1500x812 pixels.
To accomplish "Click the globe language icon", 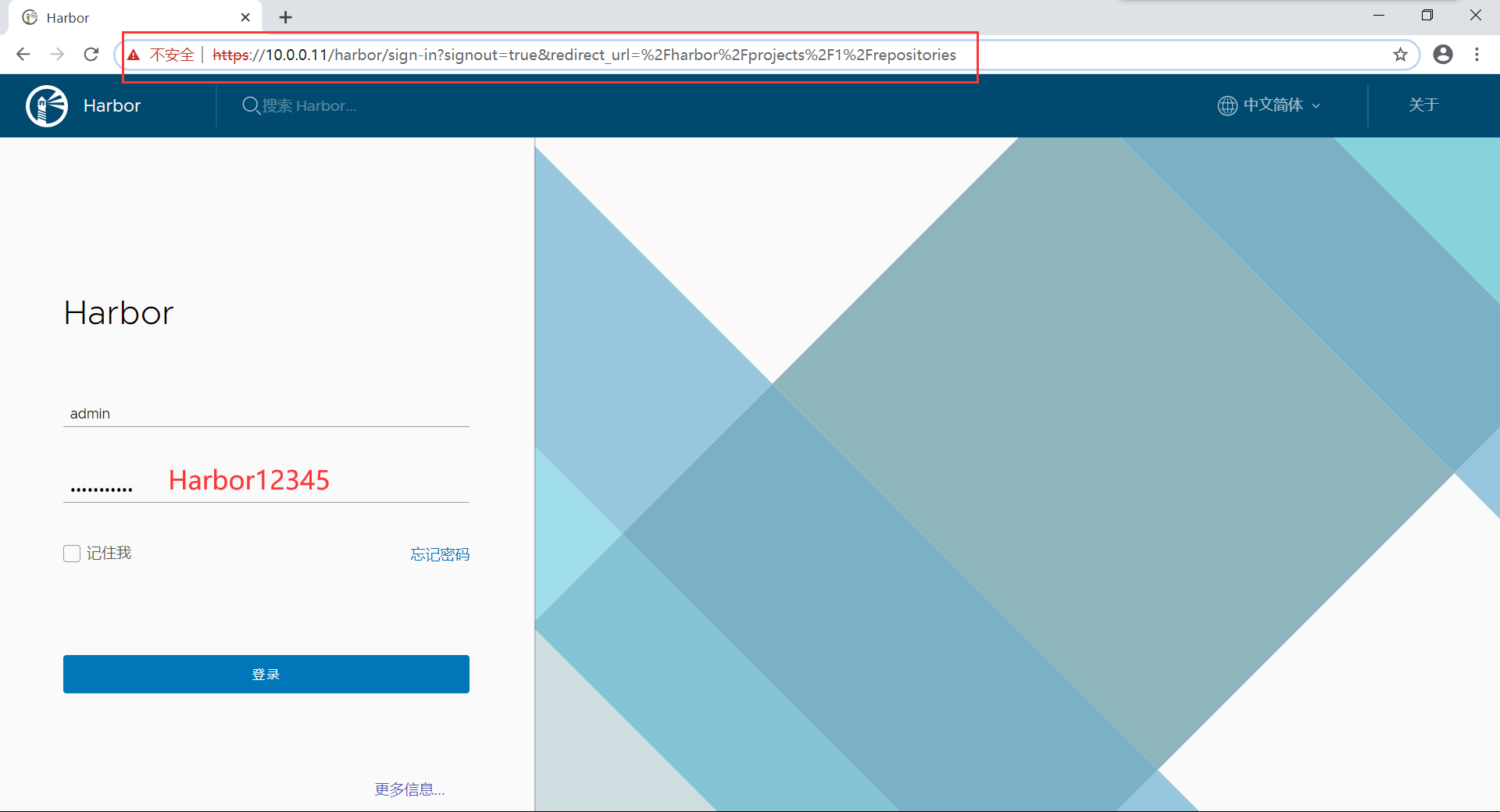I will [1227, 105].
